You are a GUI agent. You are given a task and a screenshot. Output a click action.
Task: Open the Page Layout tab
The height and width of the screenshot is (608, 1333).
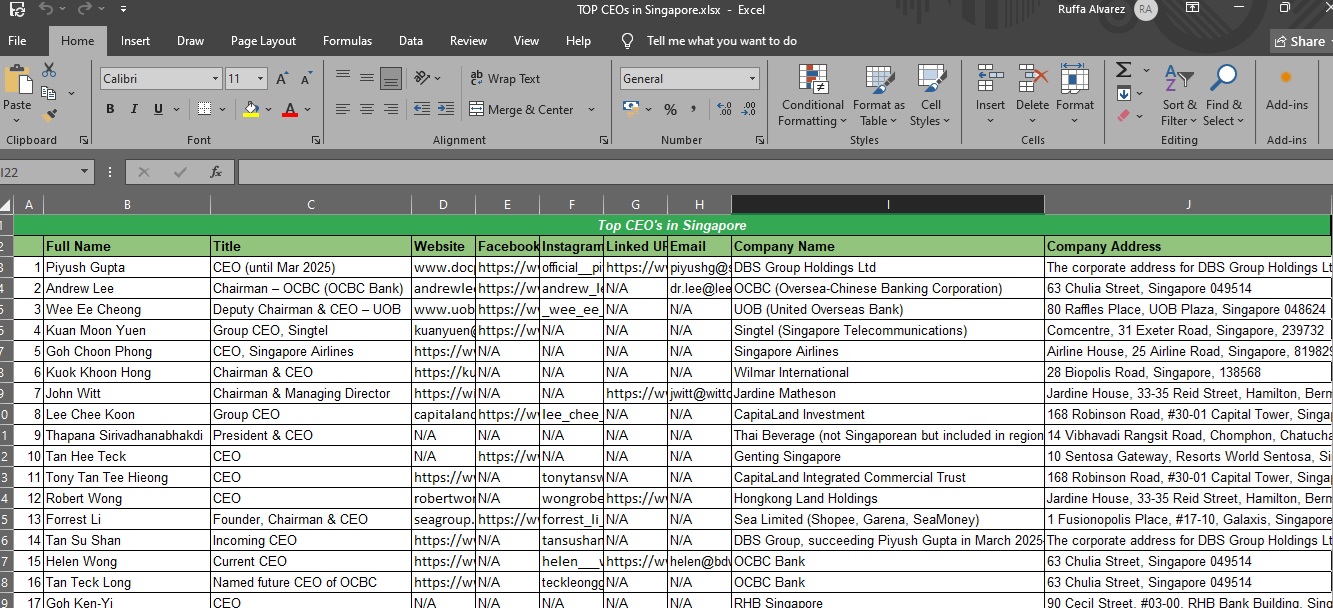pos(263,41)
